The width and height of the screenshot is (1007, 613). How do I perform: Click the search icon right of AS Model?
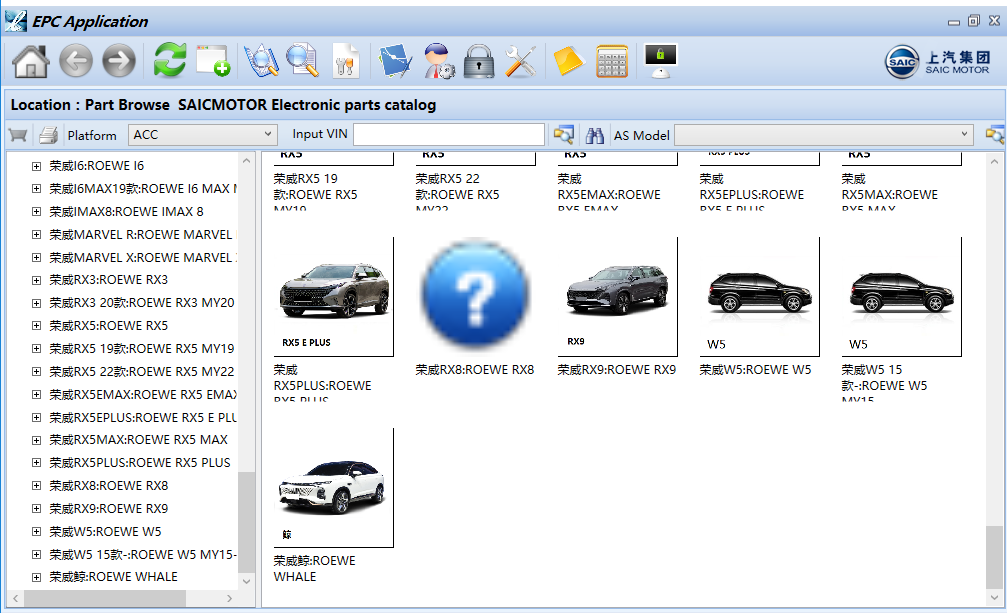click(994, 135)
